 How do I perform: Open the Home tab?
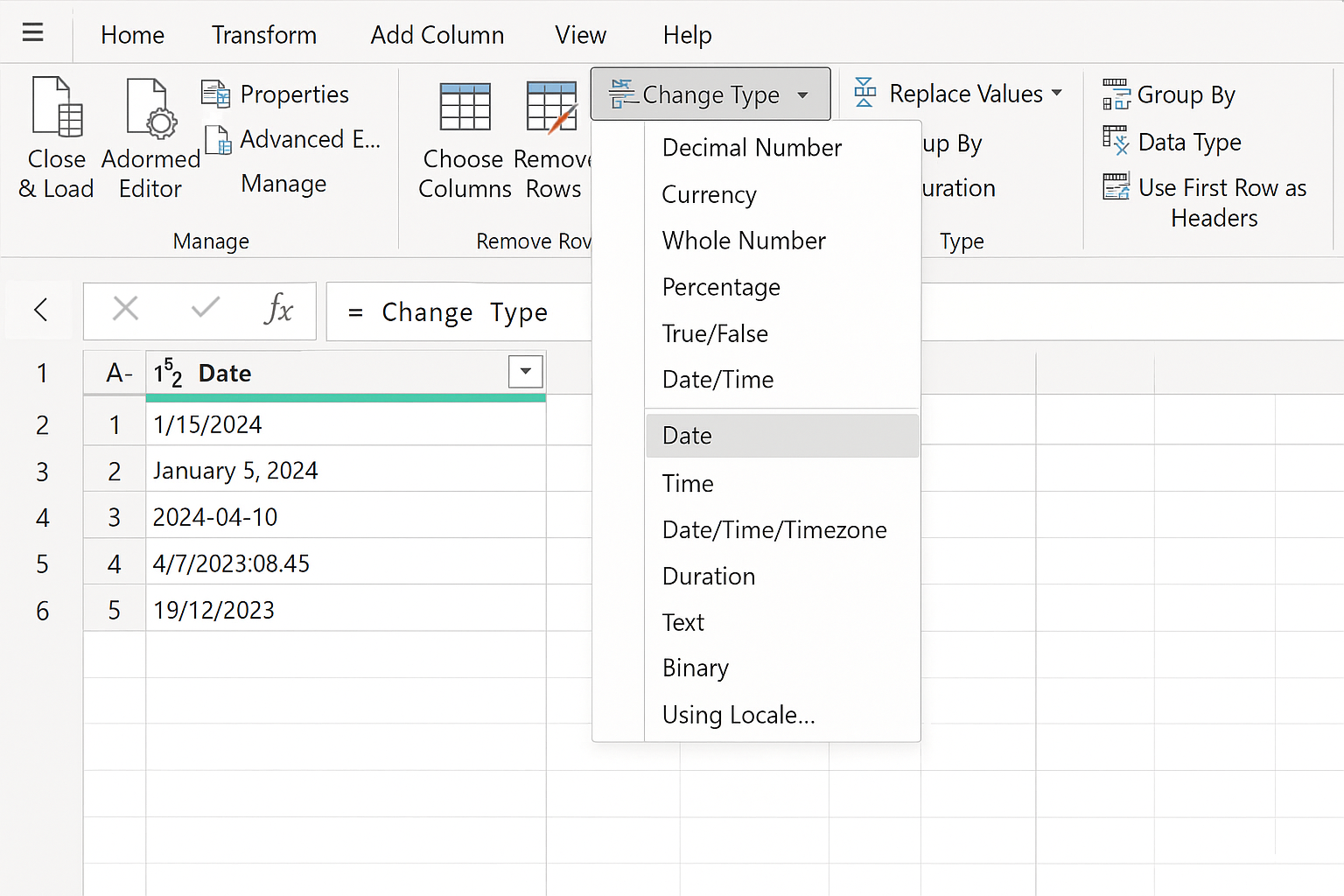click(x=133, y=35)
